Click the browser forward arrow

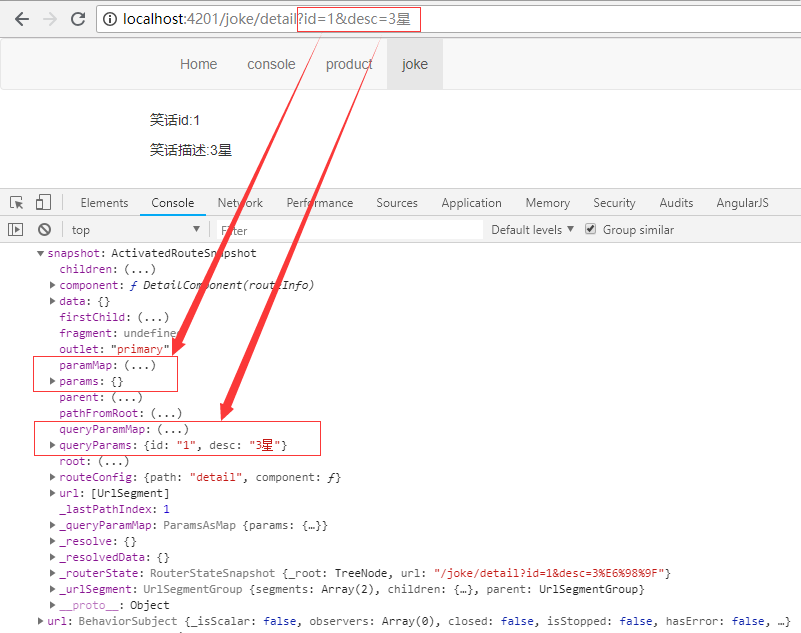coord(50,19)
